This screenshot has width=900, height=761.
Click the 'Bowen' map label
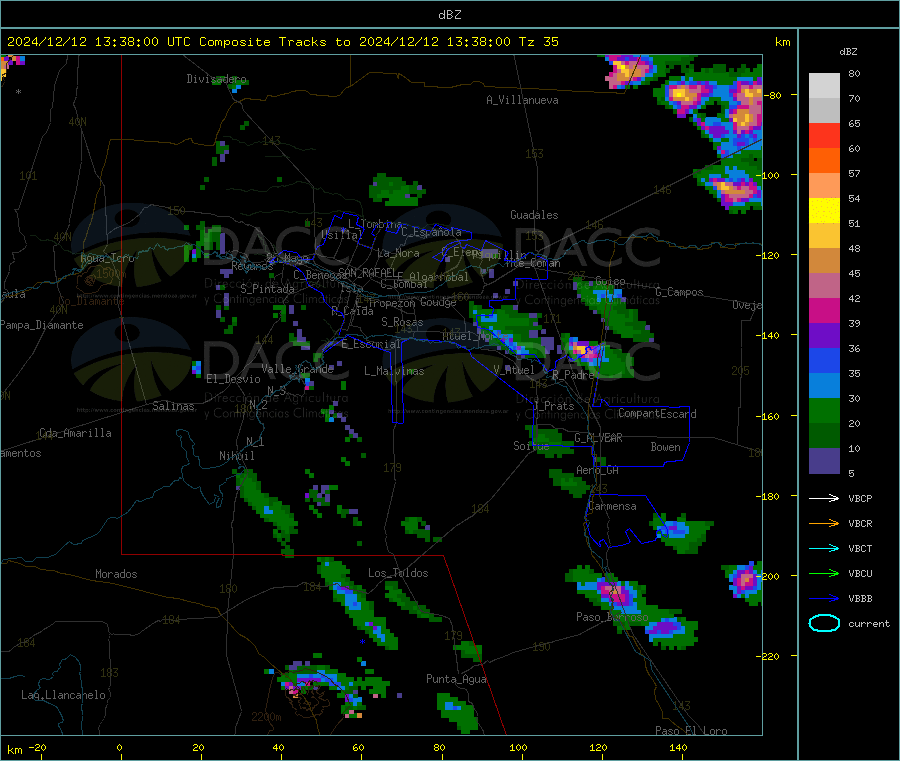[x=665, y=447]
